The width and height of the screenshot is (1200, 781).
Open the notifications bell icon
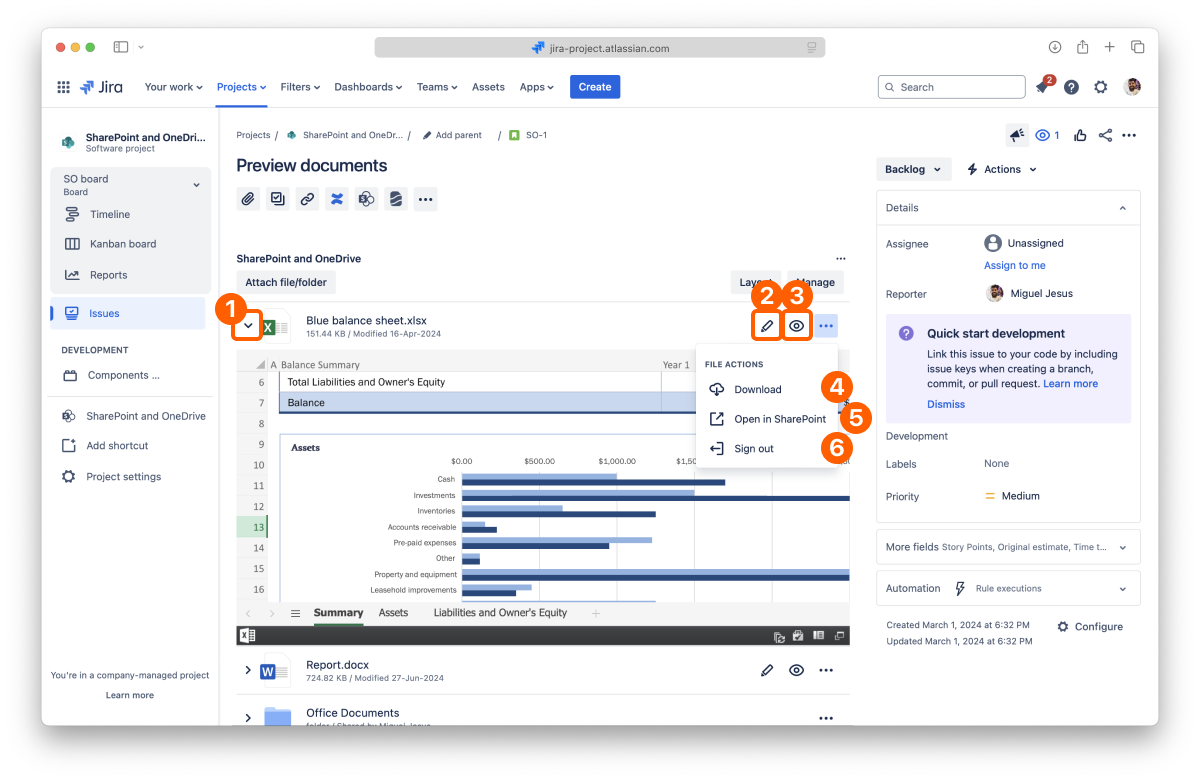click(1042, 88)
